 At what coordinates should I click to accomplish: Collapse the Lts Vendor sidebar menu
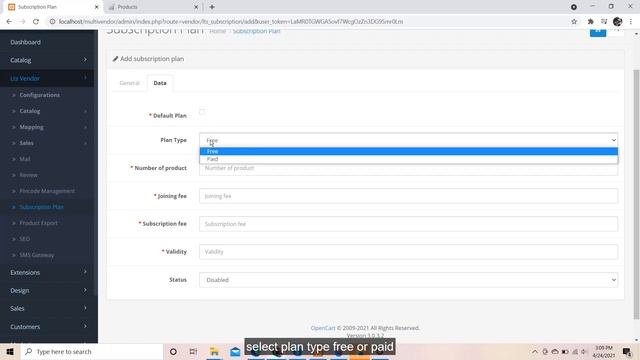click(x=47, y=78)
